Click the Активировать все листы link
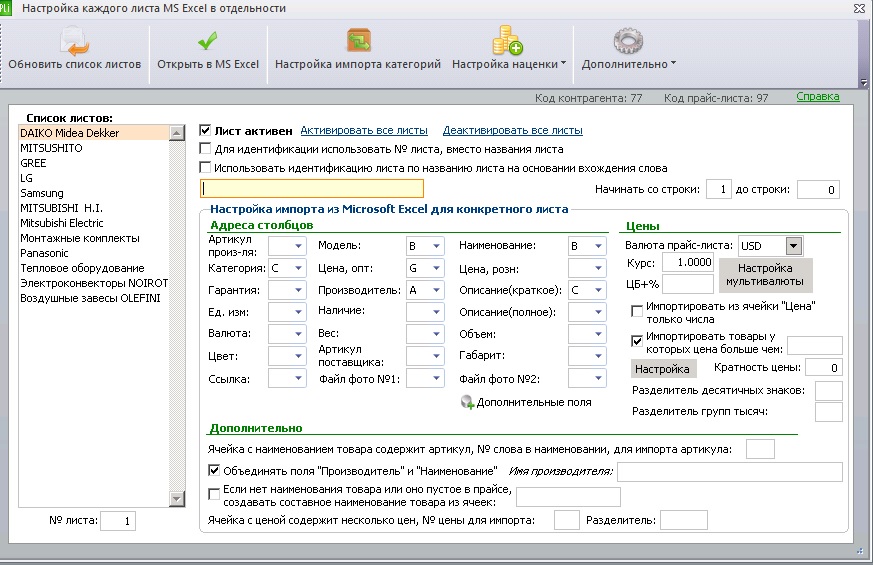 pyautogui.click(x=364, y=130)
